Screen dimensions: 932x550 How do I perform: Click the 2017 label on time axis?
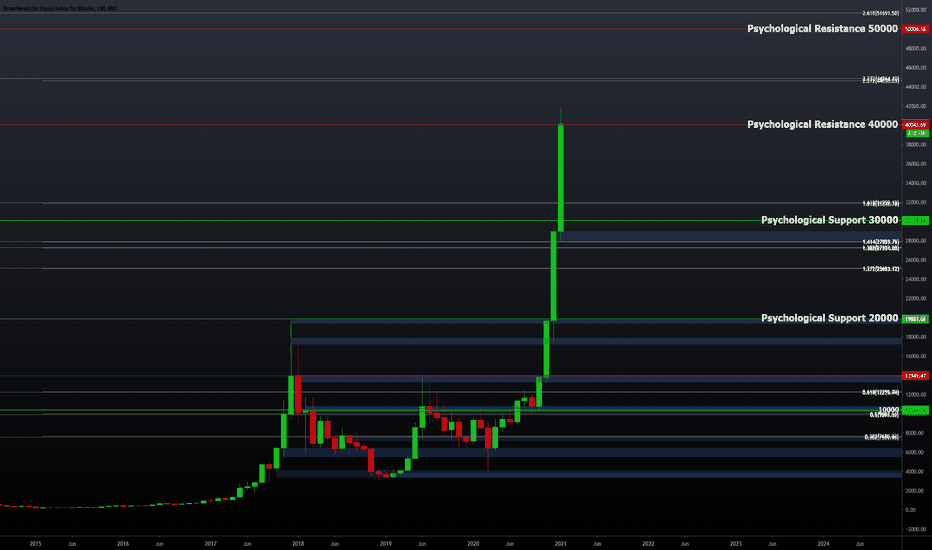coord(210,543)
